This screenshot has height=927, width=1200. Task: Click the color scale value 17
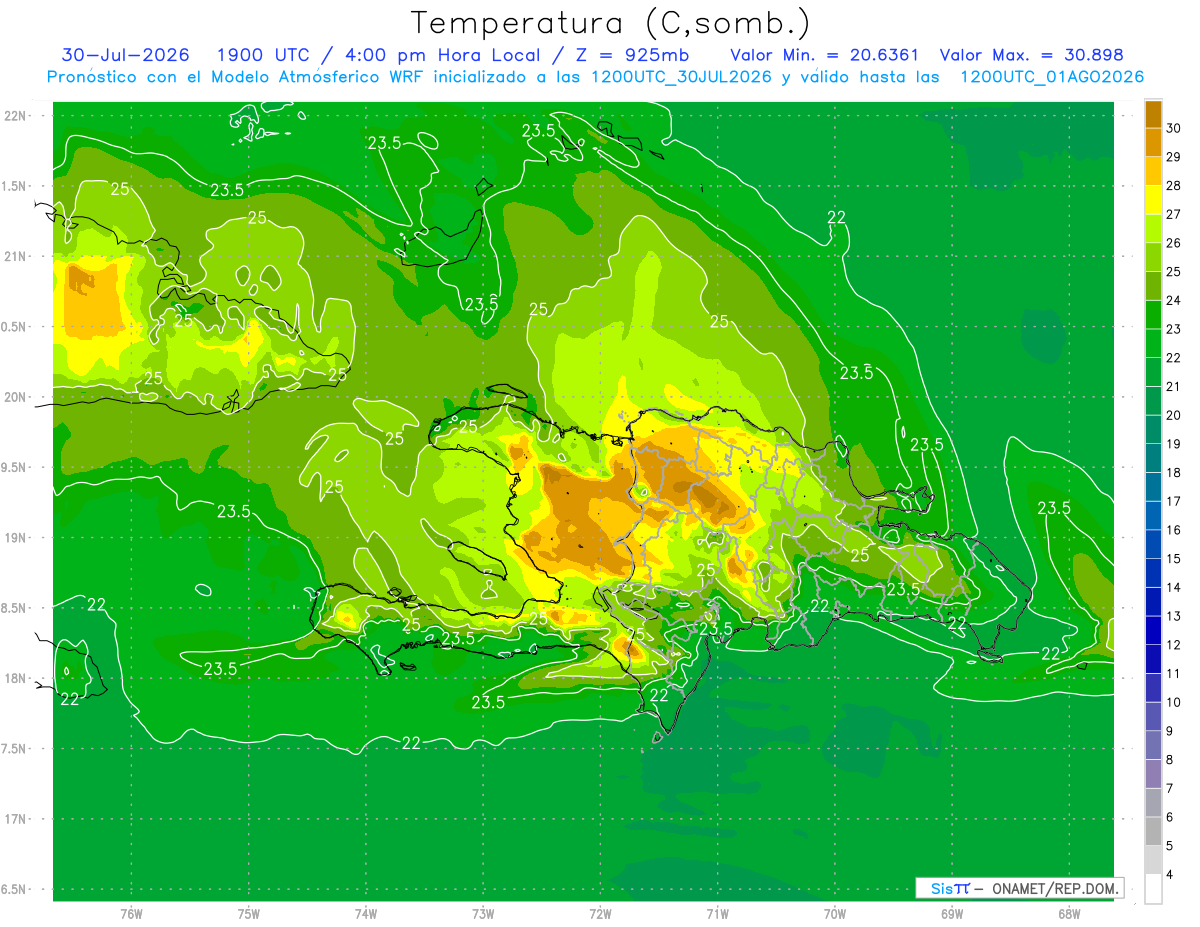pos(1174,501)
